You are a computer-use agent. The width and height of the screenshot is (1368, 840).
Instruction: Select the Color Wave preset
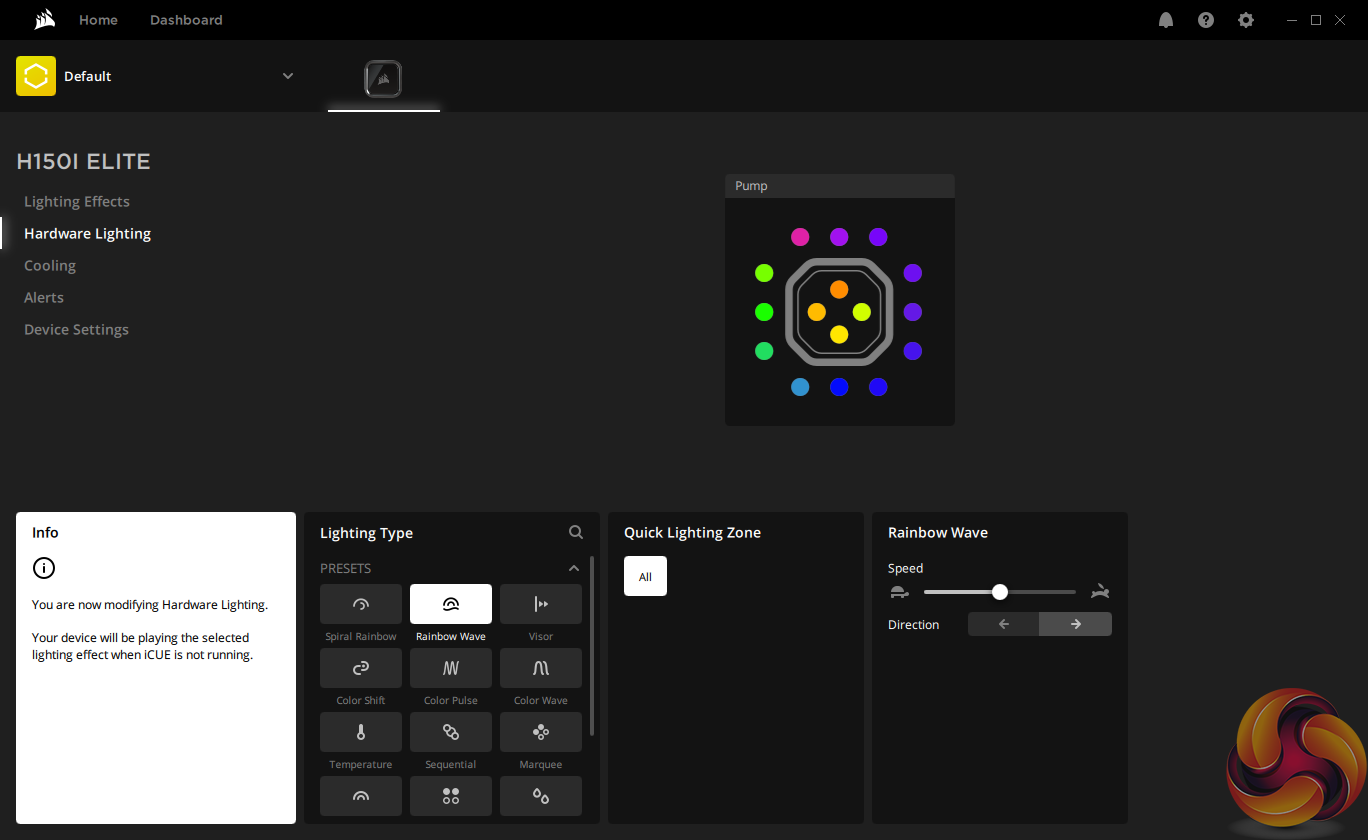click(x=541, y=668)
